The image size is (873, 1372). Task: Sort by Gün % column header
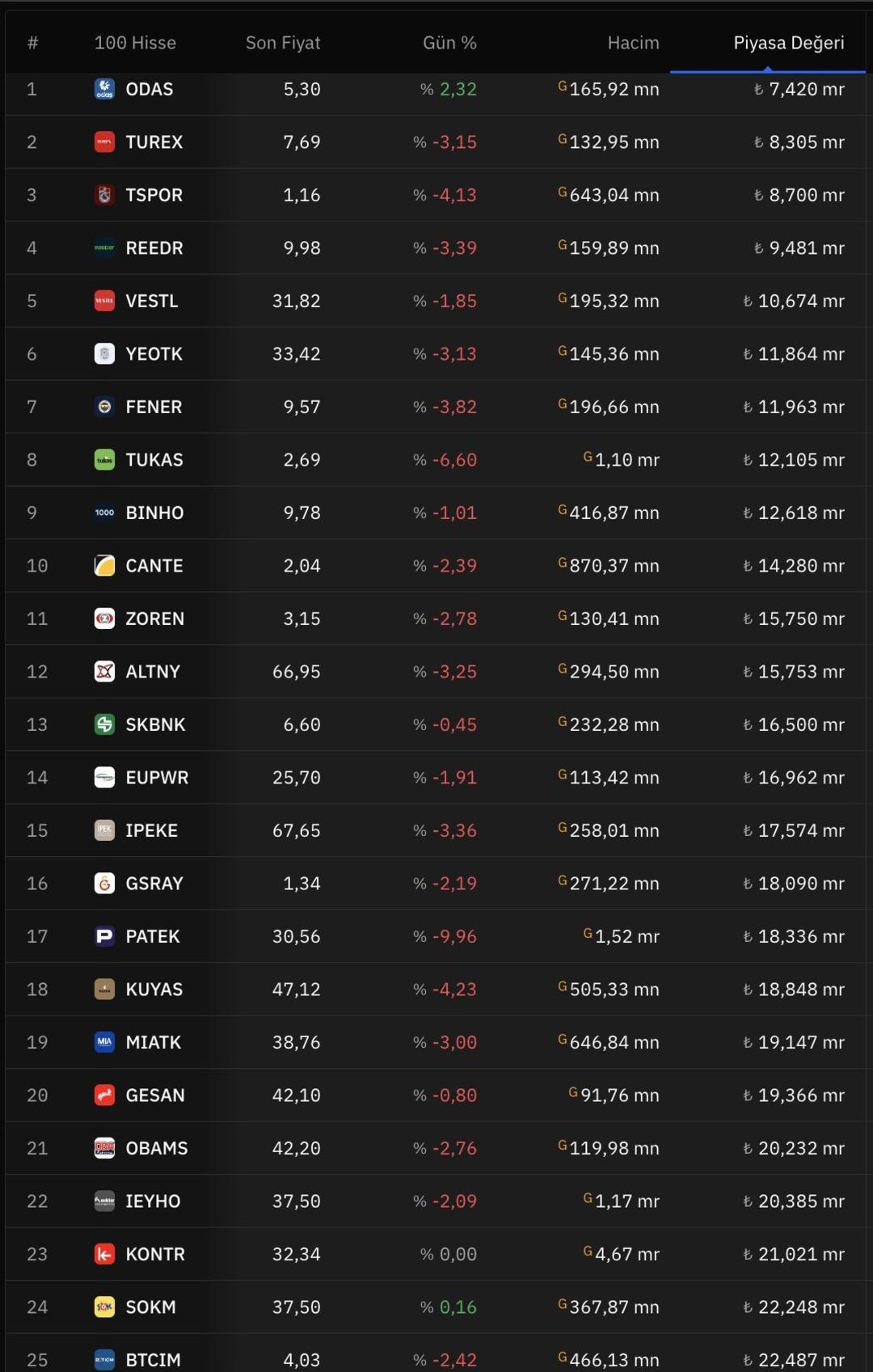(449, 43)
